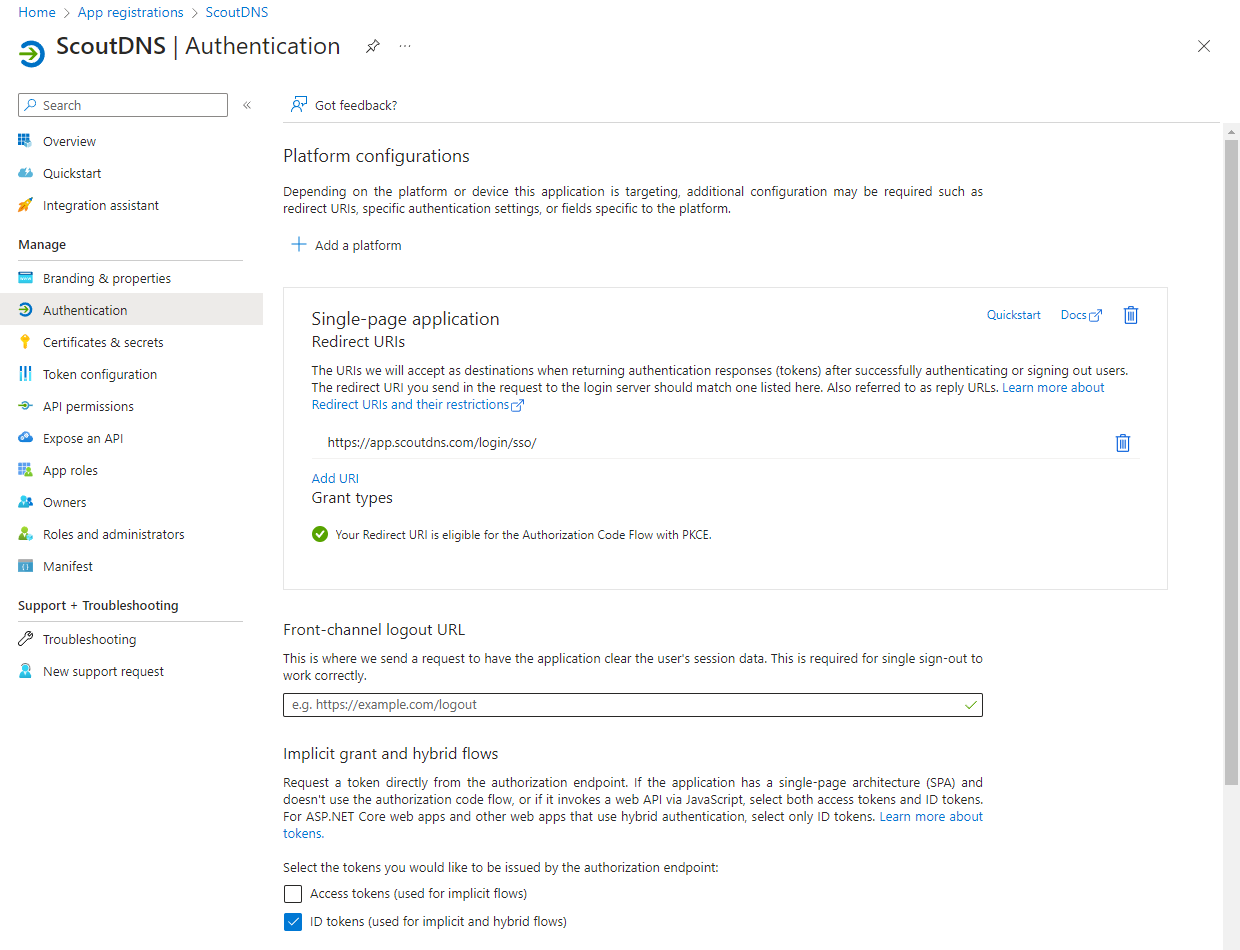Screen dimensions: 1240x950
Task: Click the Token configuration bars icon
Action: [x=25, y=374]
